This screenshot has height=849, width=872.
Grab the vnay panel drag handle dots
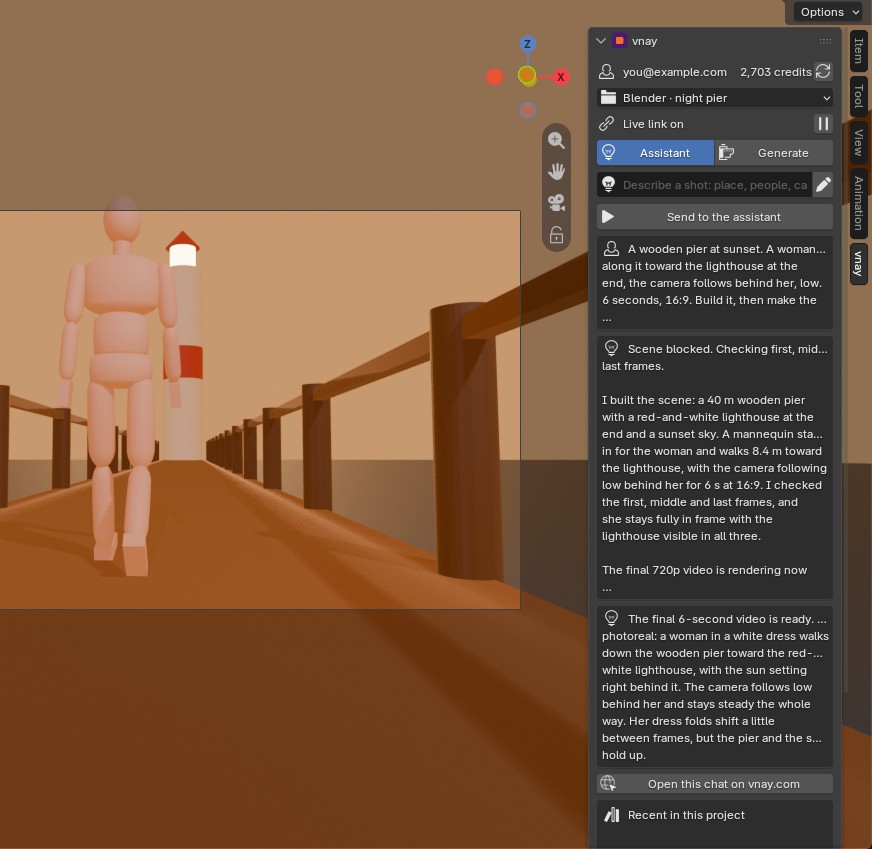coord(825,41)
